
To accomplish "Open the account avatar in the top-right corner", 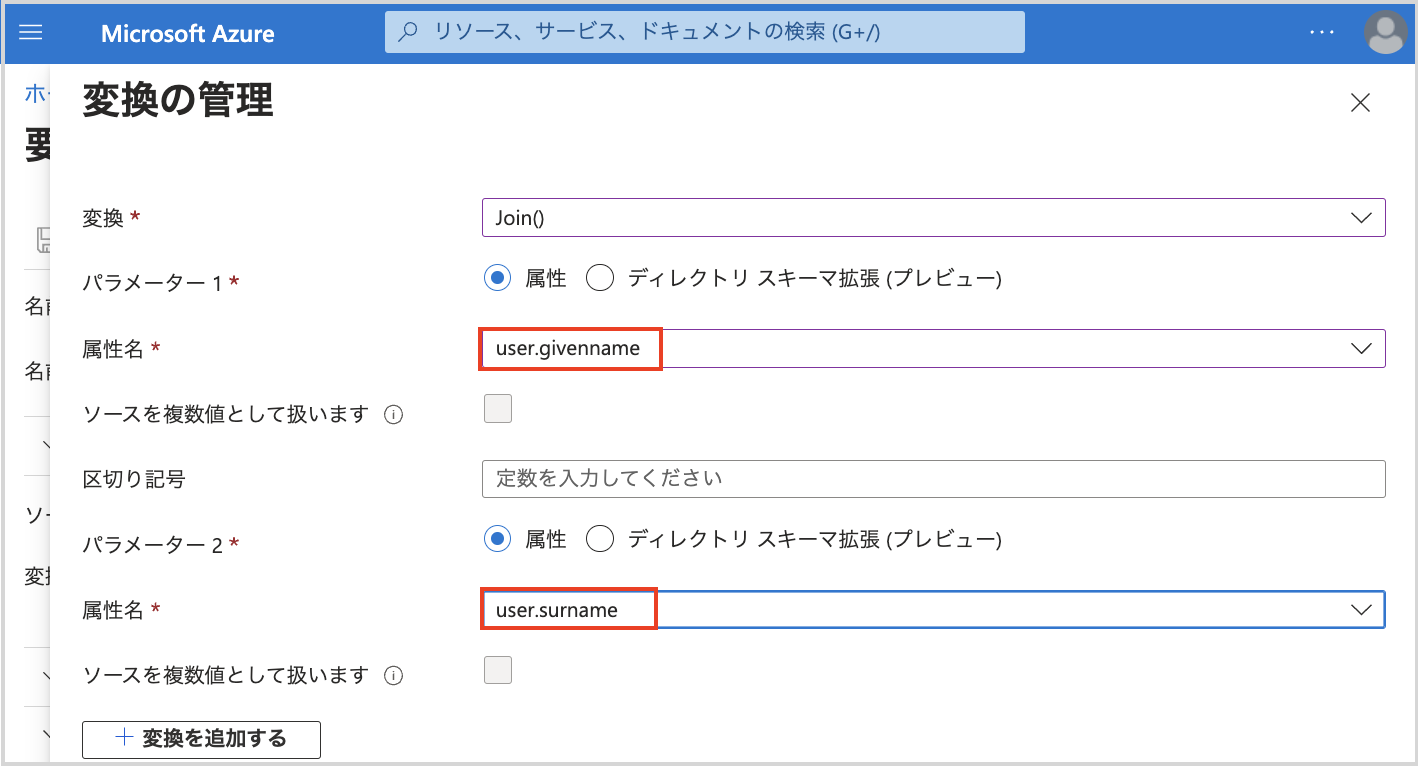I will click(x=1384, y=33).
